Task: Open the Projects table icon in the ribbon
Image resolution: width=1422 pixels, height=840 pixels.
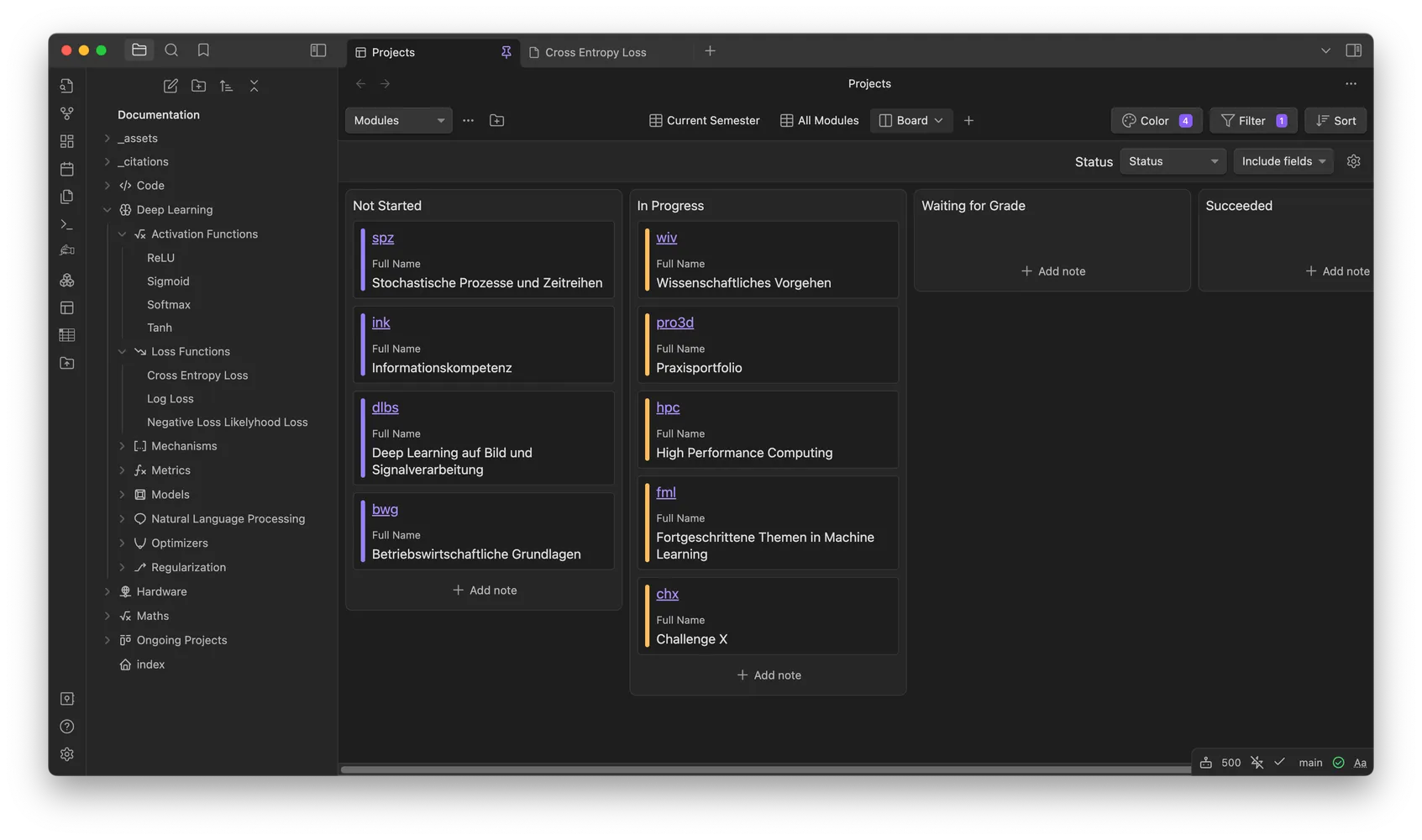Action: [x=66, y=334]
